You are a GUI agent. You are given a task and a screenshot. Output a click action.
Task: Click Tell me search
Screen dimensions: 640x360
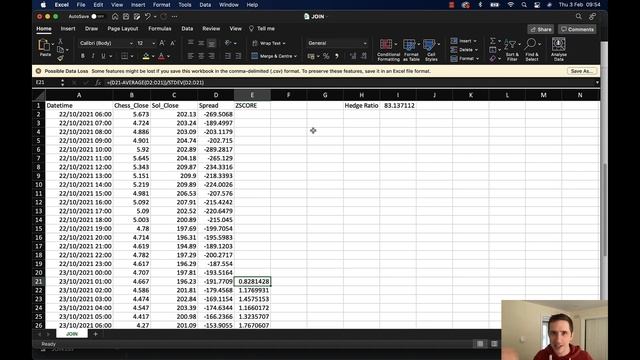click(262, 29)
